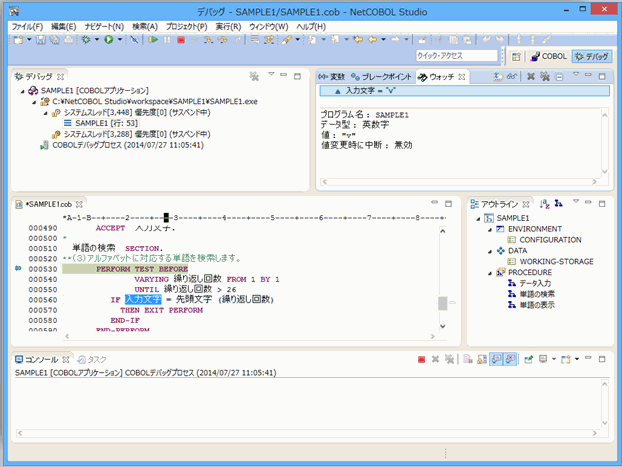
Task: Click the console red Terminate icon
Action: (x=421, y=359)
